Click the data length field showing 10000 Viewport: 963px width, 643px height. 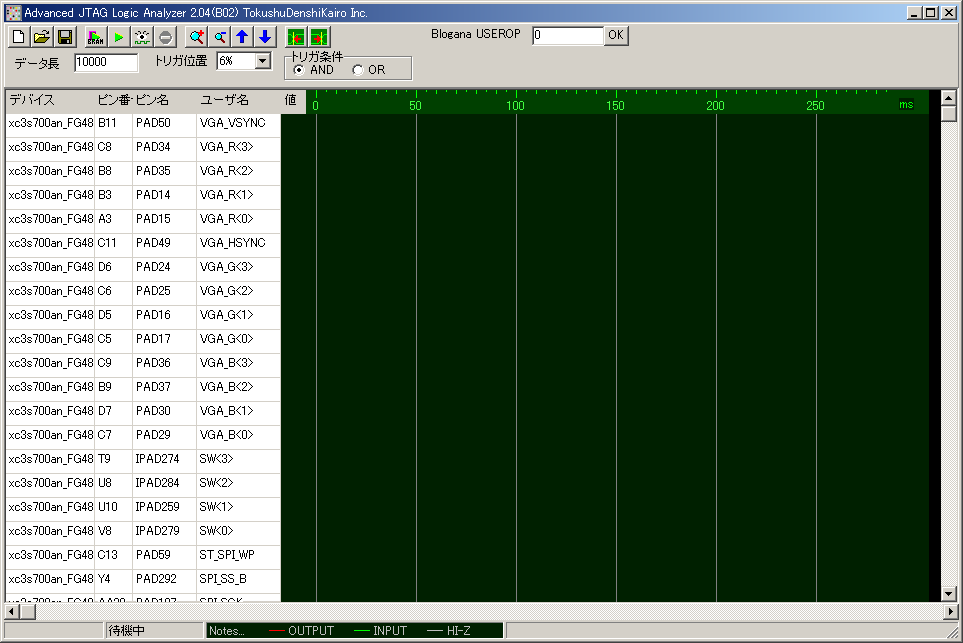(x=106, y=63)
